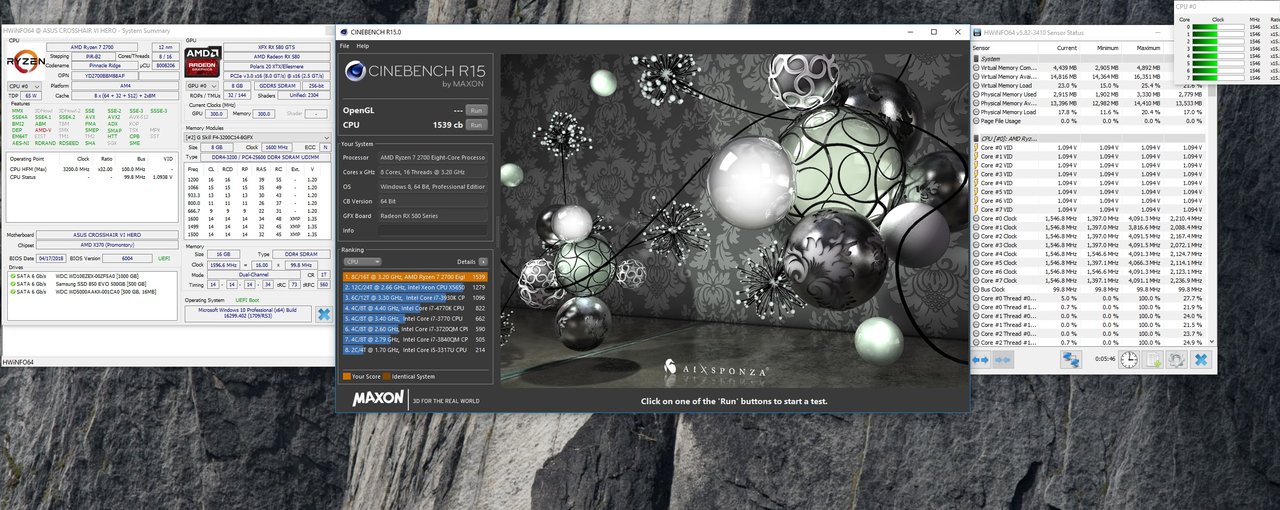Select ranking entry Intel Core i7-3840QM
The width and height of the screenshot is (1280, 510).
pyautogui.click(x=416, y=340)
